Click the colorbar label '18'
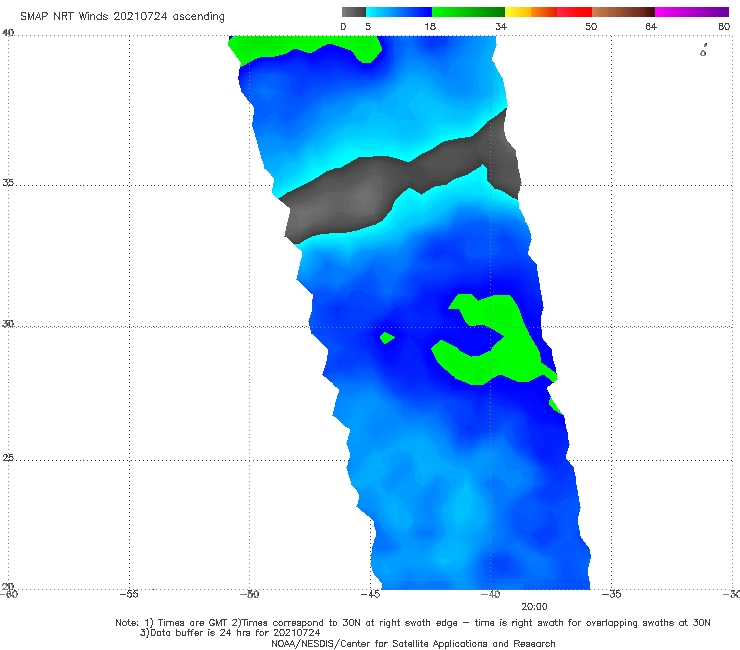Screen dimensions: 740x650 (430, 27)
